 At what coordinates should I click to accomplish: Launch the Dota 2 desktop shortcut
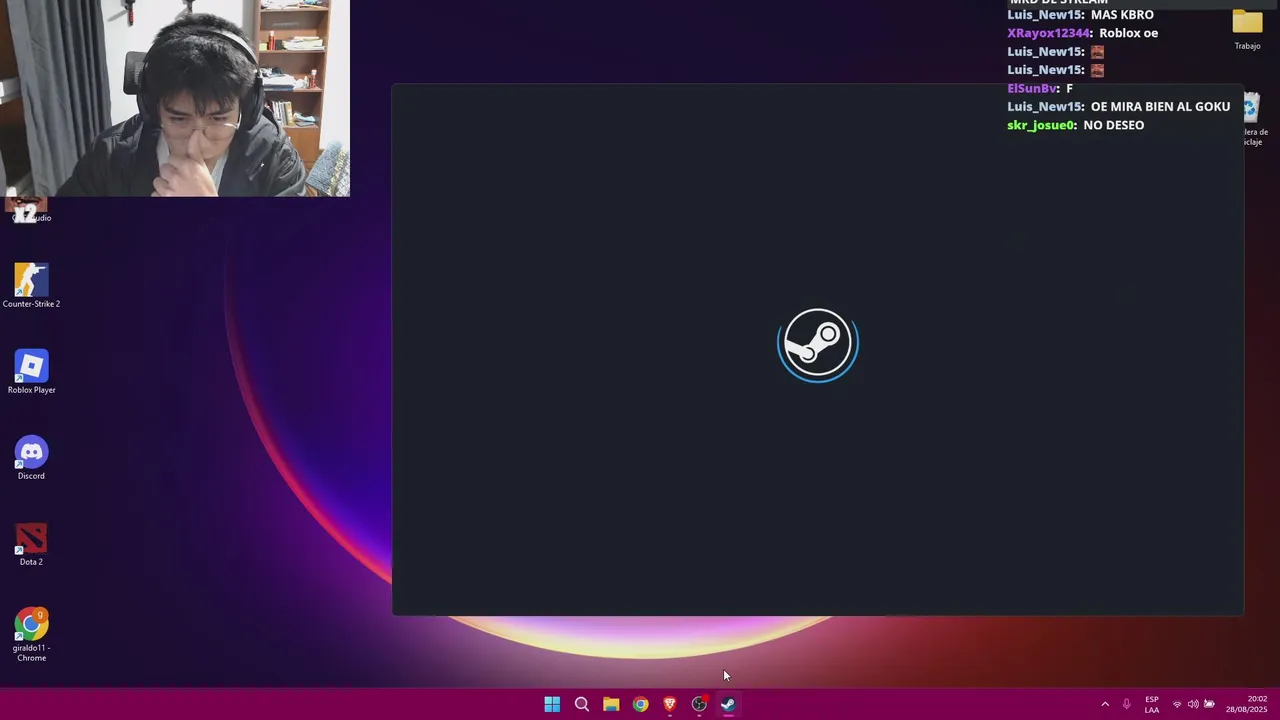[31, 544]
